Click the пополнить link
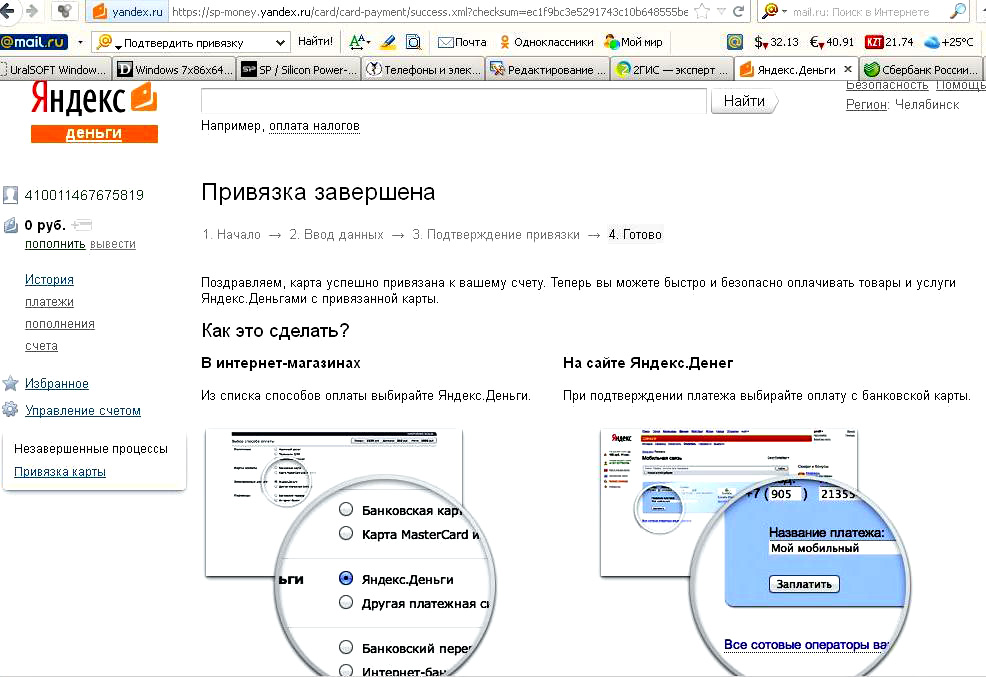986x677 pixels. (55, 244)
